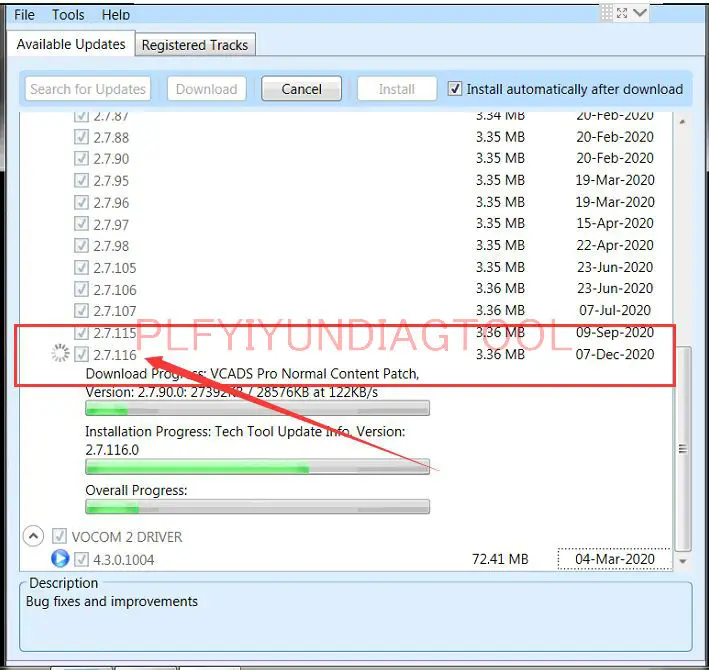The height and width of the screenshot is (670, 709).
Task: Select the 07-Dec-2020 date for 2.7.116
Action: (614, 354)
